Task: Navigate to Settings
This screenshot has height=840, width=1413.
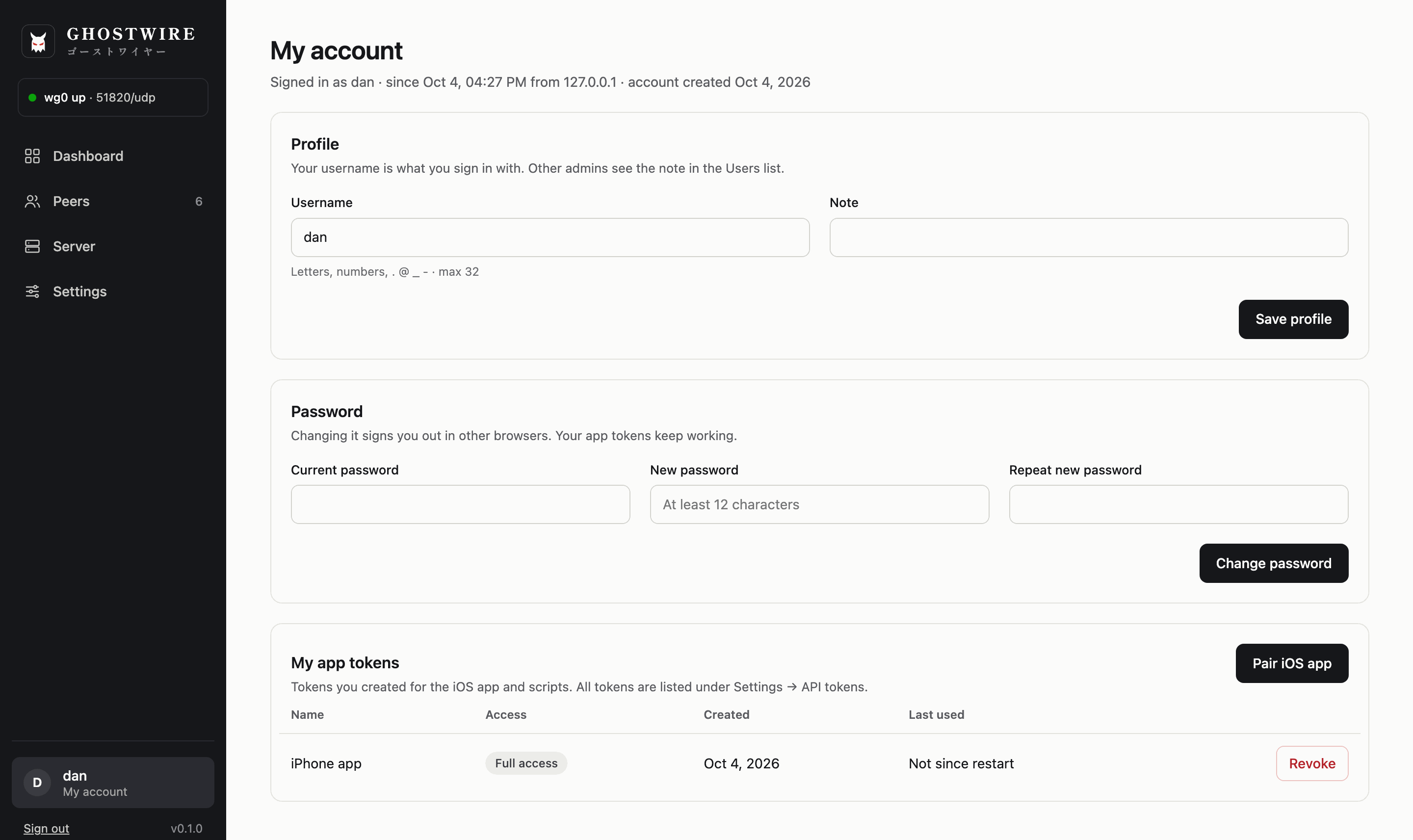Action: pos(113,291)
